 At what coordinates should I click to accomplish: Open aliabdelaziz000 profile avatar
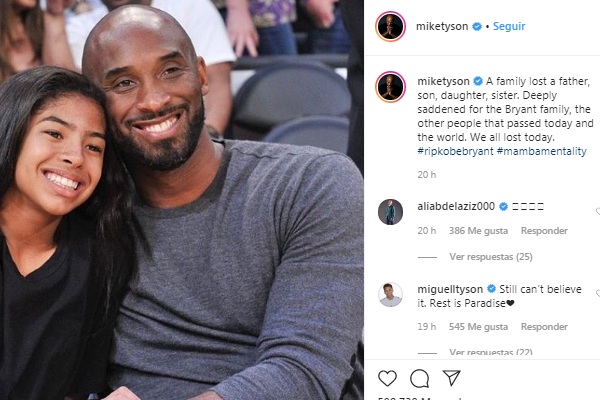click(x=390, y=212)
